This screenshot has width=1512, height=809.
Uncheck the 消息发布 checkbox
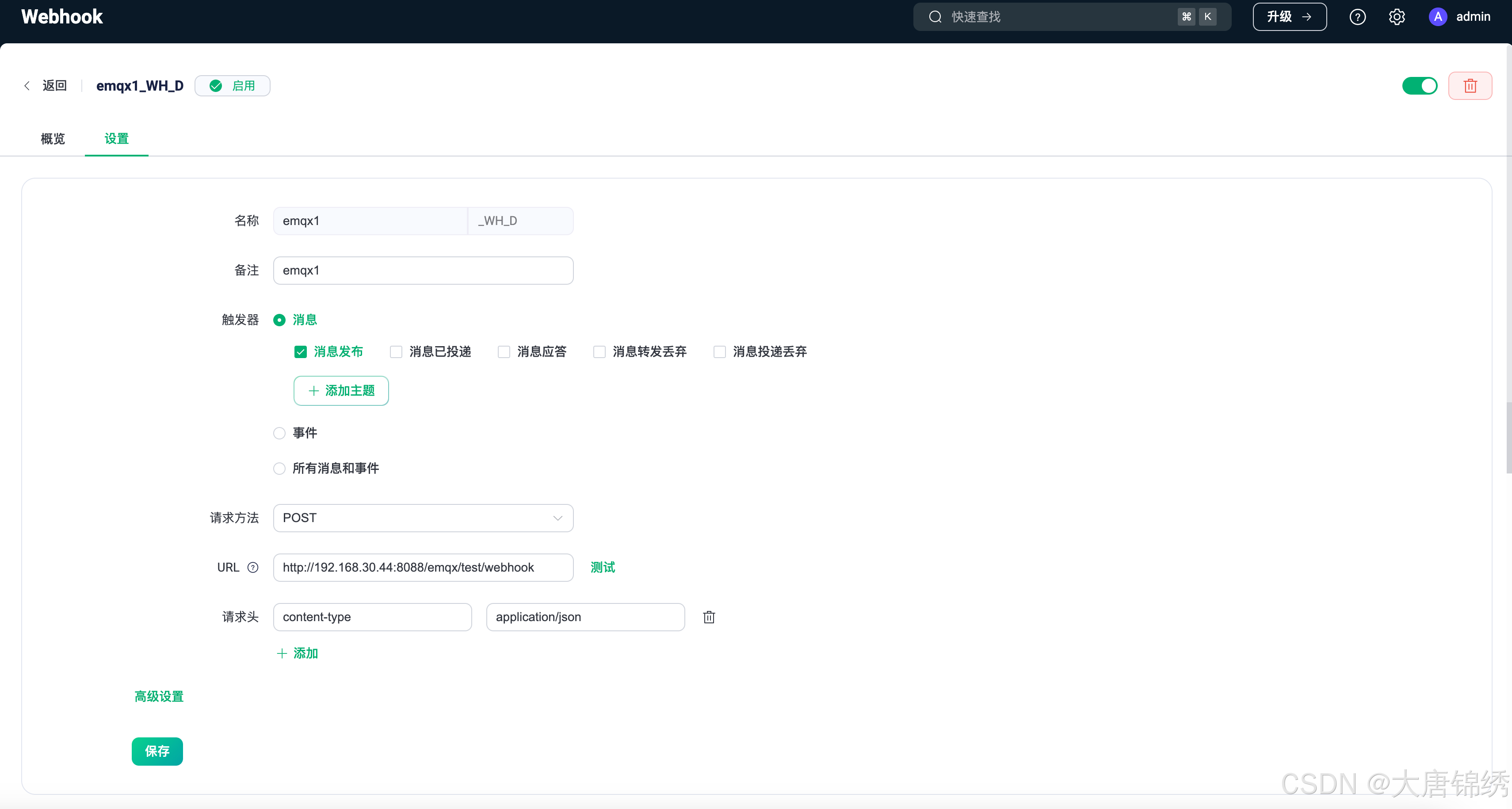point(301,351)
